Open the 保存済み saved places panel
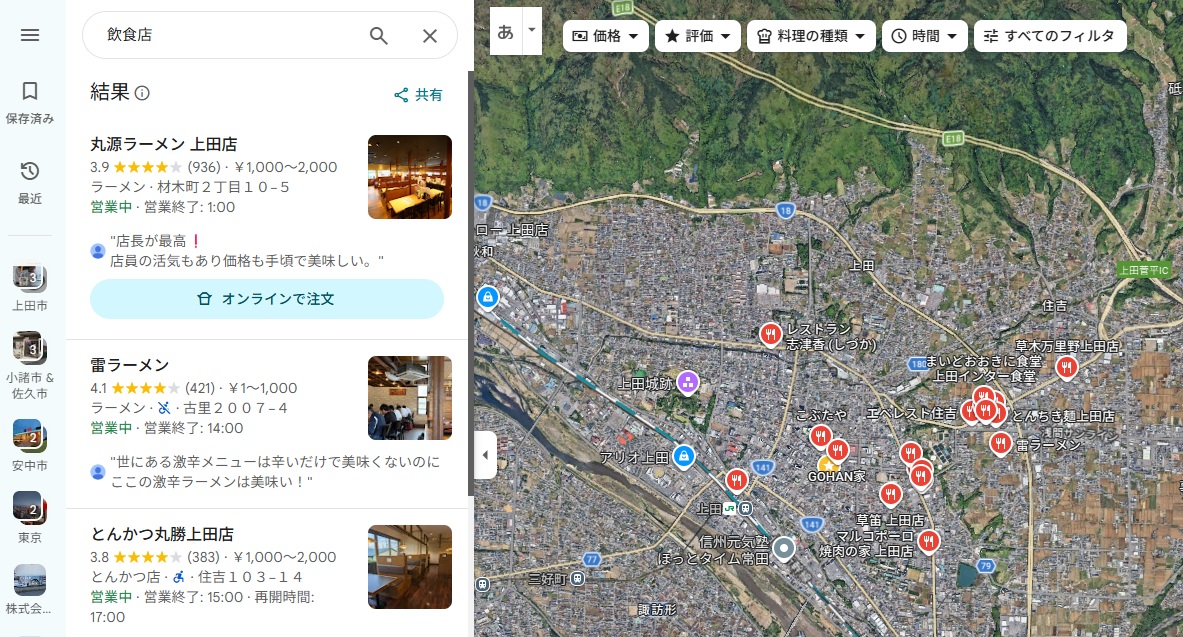Image resolution: width=1183 pixels, height=637 pixels. point(30,98)
